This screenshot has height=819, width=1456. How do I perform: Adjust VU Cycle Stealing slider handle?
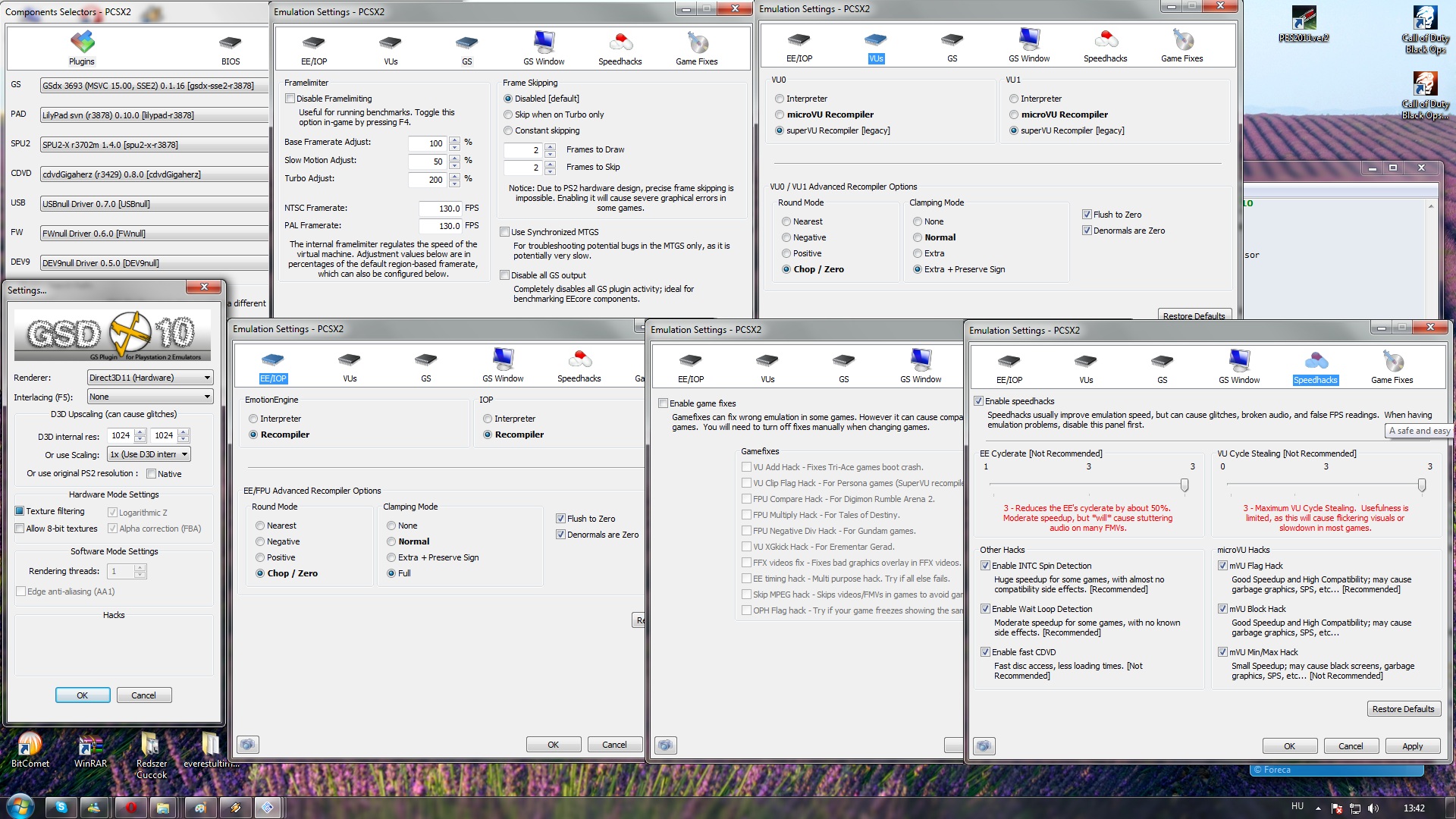coord(1421,485)
